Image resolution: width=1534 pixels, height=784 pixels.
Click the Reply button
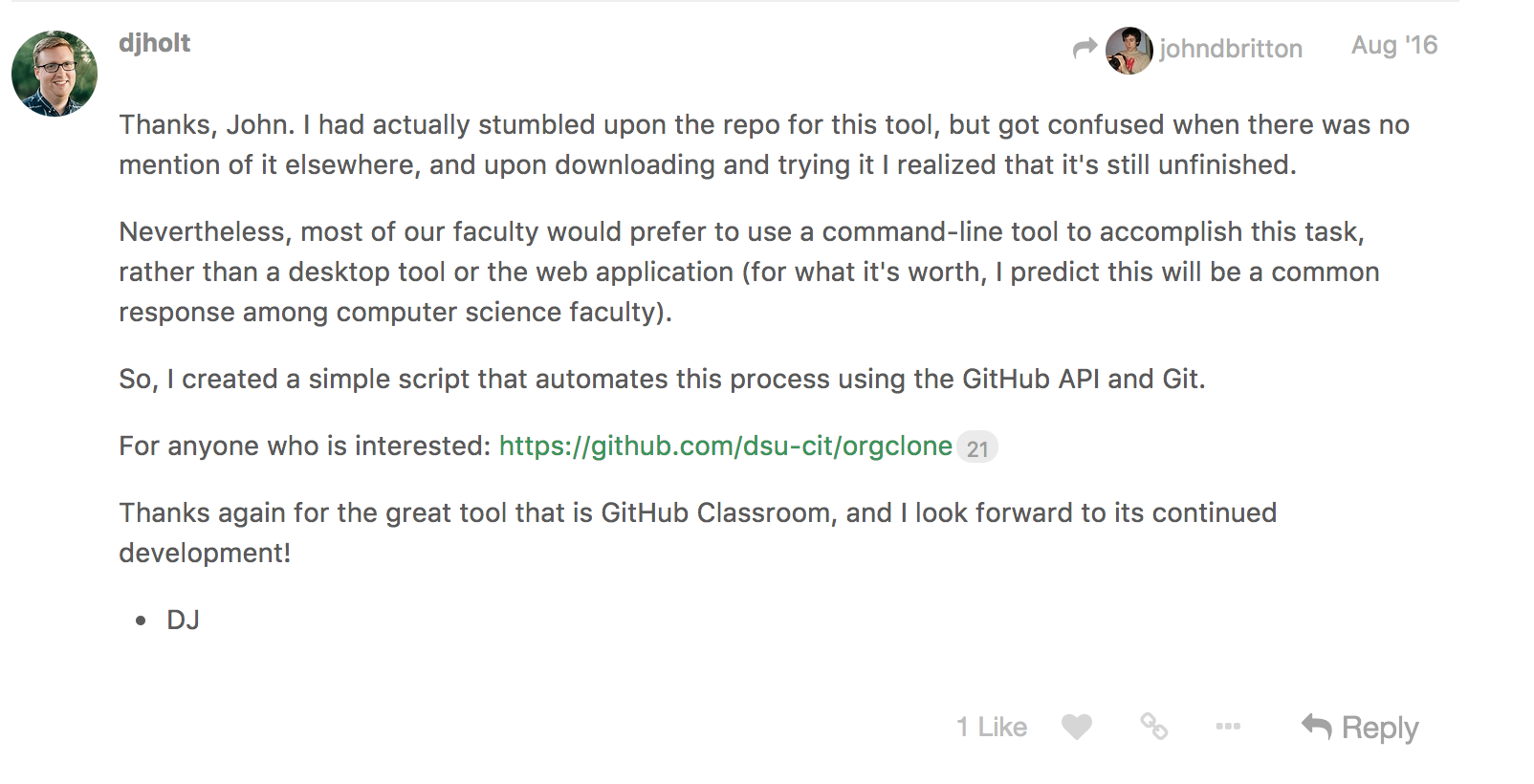(1360, 728)
